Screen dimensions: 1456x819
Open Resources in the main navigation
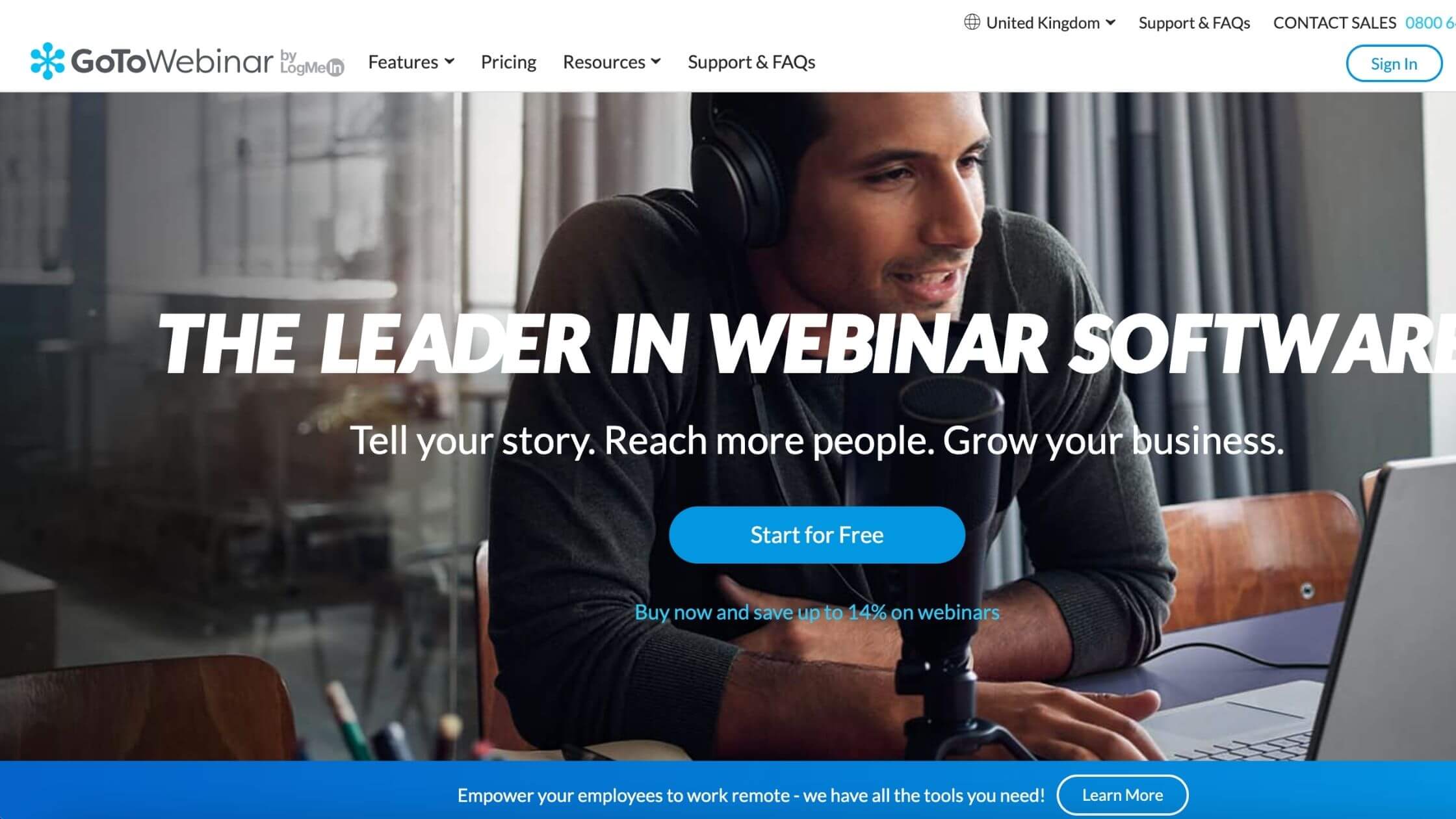coord(604,62)
